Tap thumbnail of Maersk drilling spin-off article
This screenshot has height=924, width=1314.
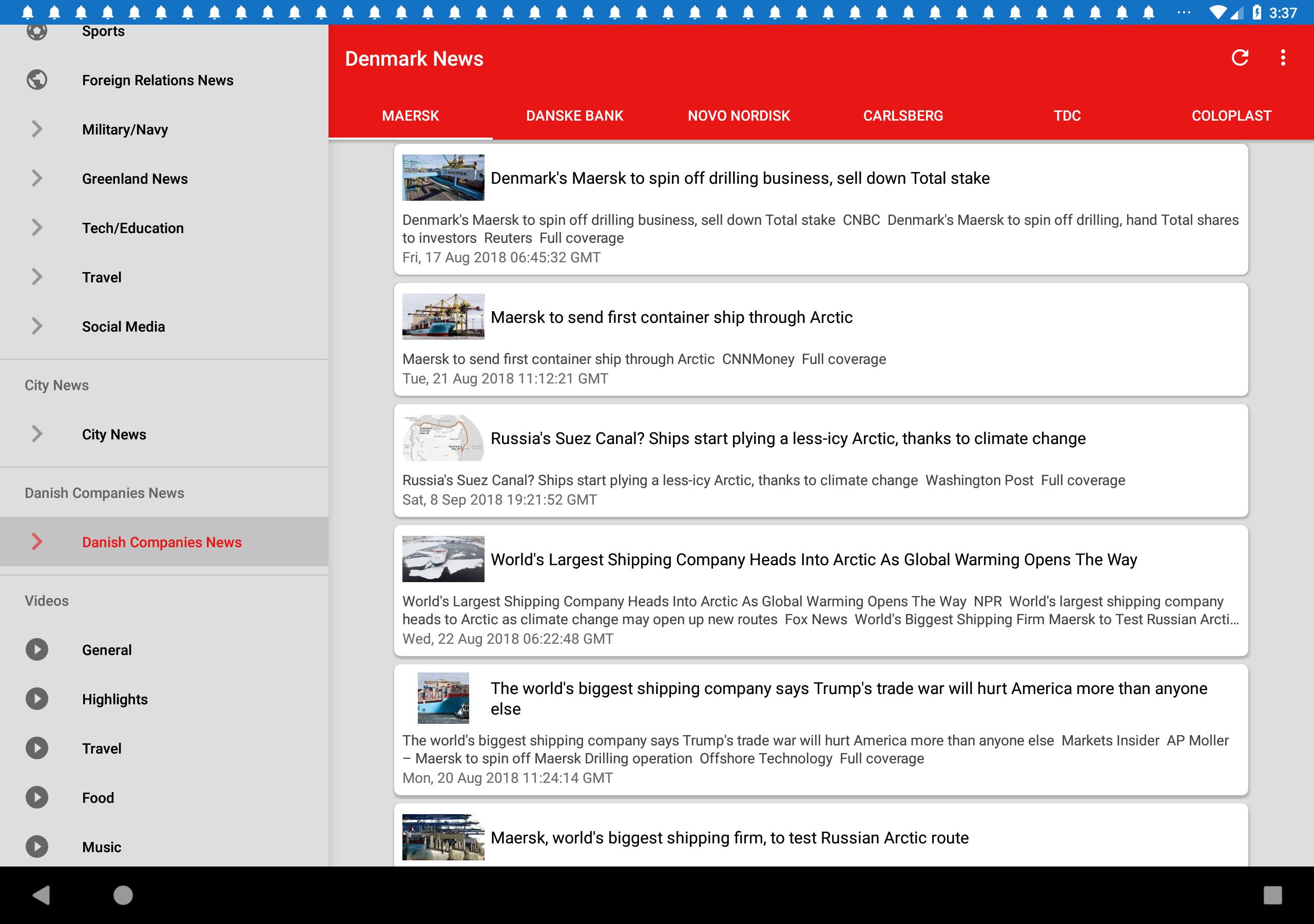[x=443, y=178]
